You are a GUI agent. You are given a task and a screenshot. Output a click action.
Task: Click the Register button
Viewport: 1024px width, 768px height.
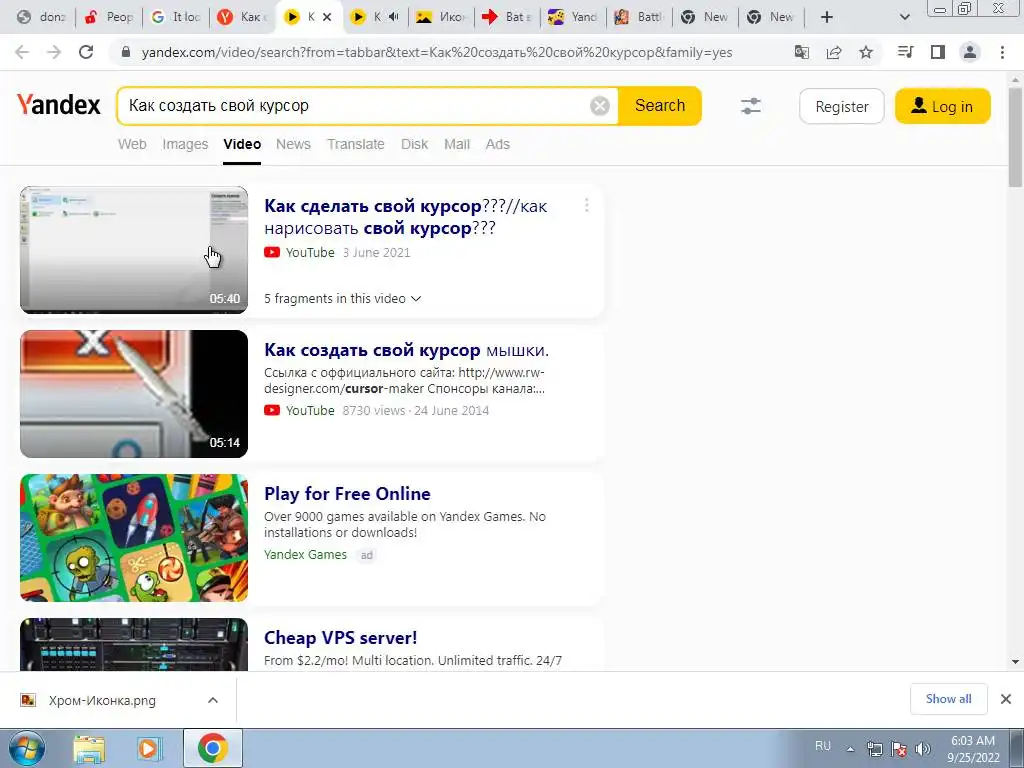coord(842,106)
